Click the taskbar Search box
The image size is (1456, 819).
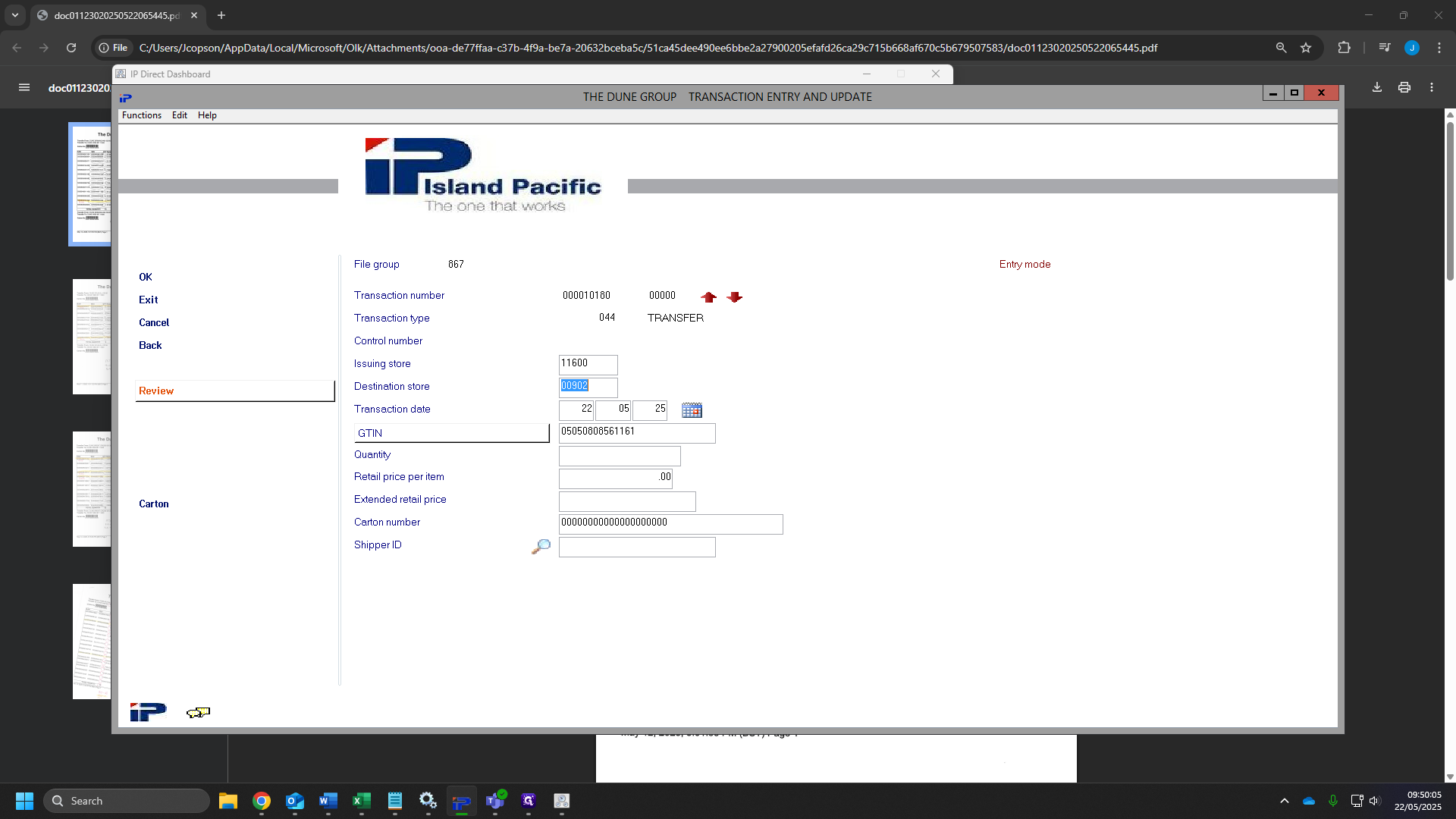(x=127, y=801)
